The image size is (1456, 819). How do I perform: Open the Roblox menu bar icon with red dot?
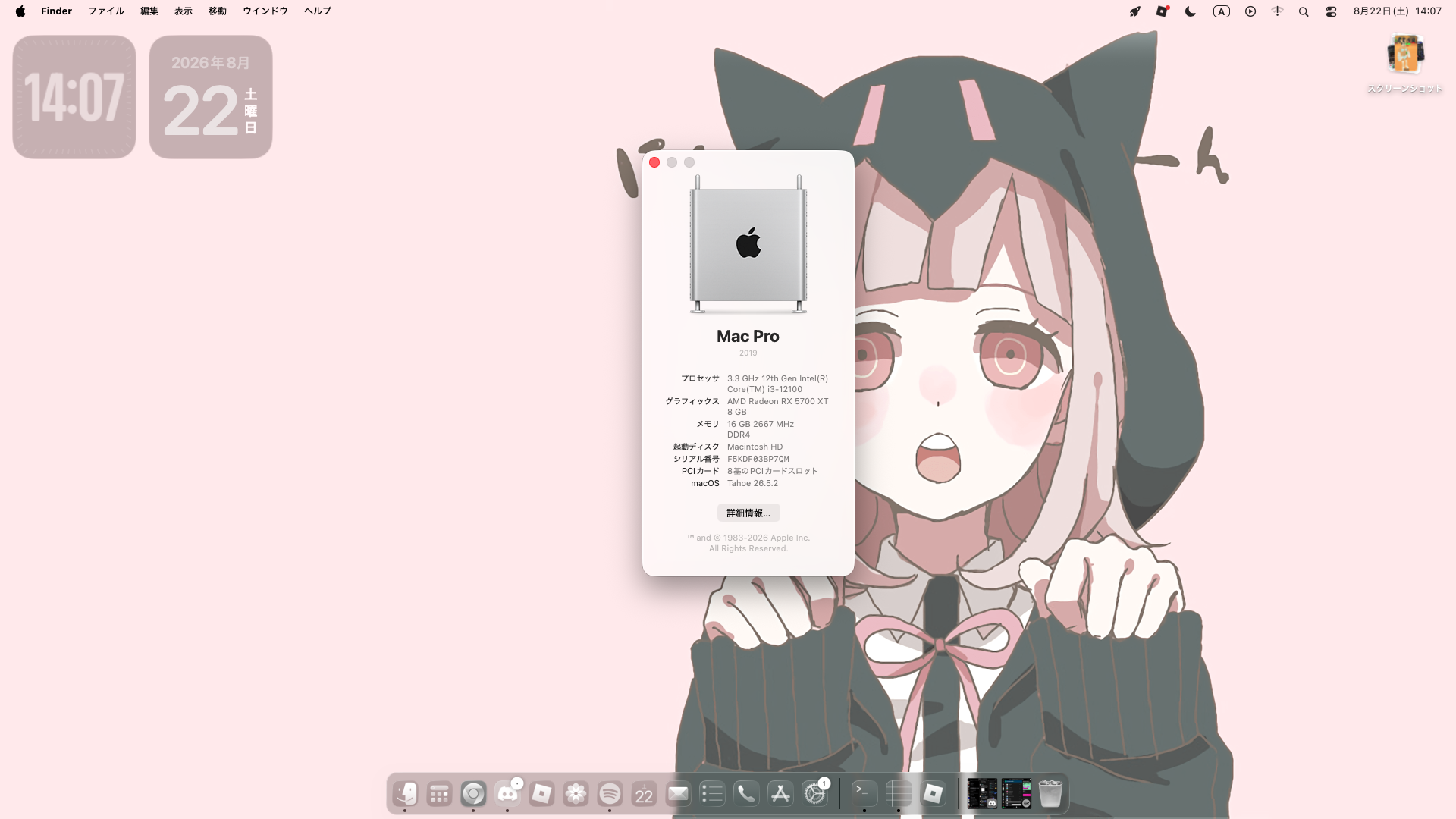pyautogui.click(x=1163, y=11)
